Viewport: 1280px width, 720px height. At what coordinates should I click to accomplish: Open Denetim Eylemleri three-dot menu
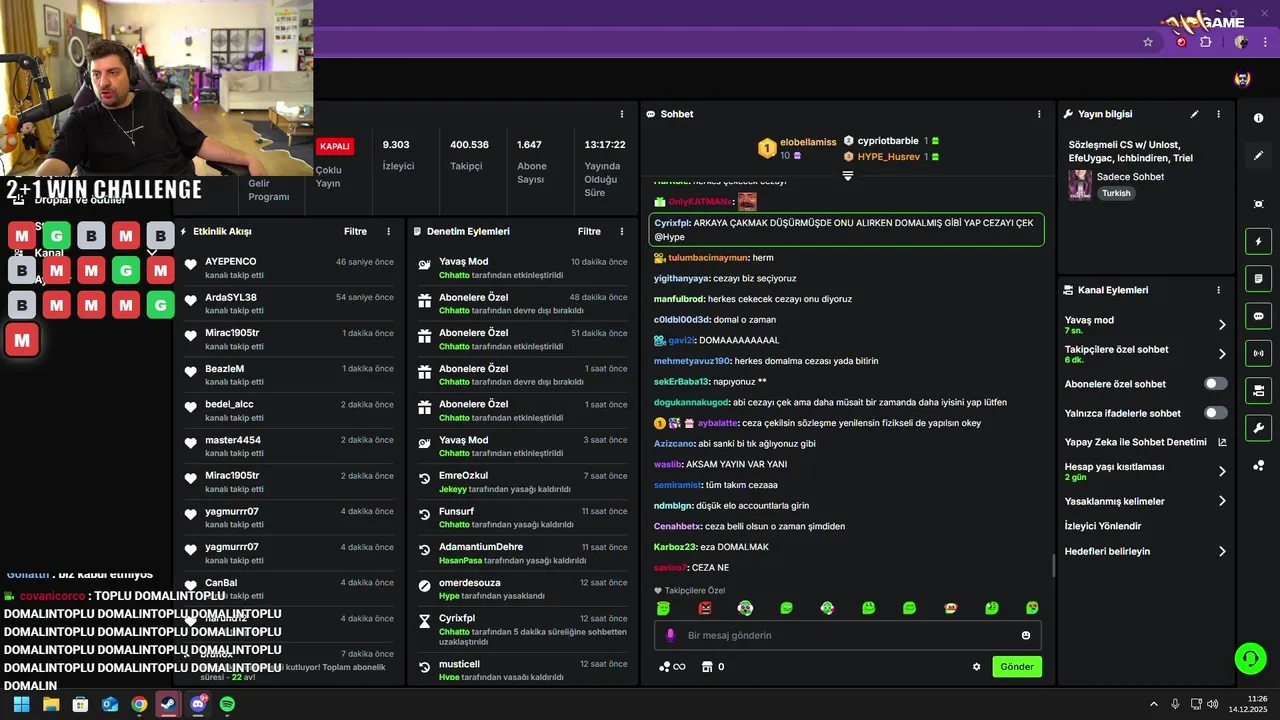click(x=622, y=231)
